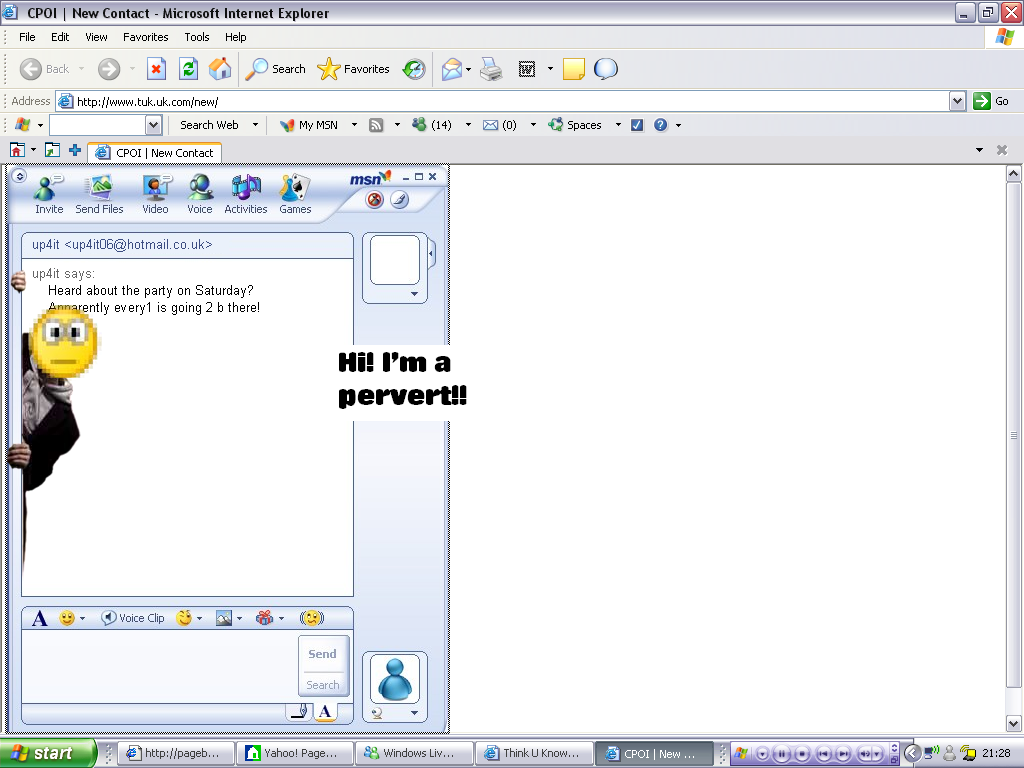Click the Stop icon in the browser toolbar
The width and height of the screenshot is (1024, 768).
click(156, 69)
